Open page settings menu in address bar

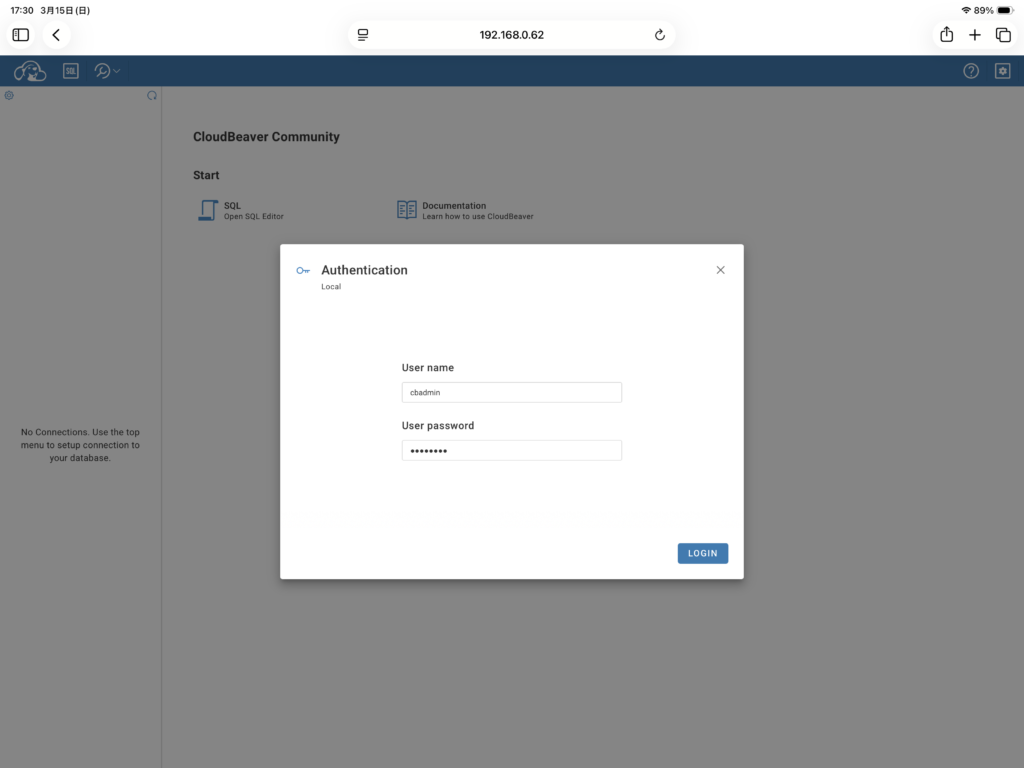pos(363,35)
